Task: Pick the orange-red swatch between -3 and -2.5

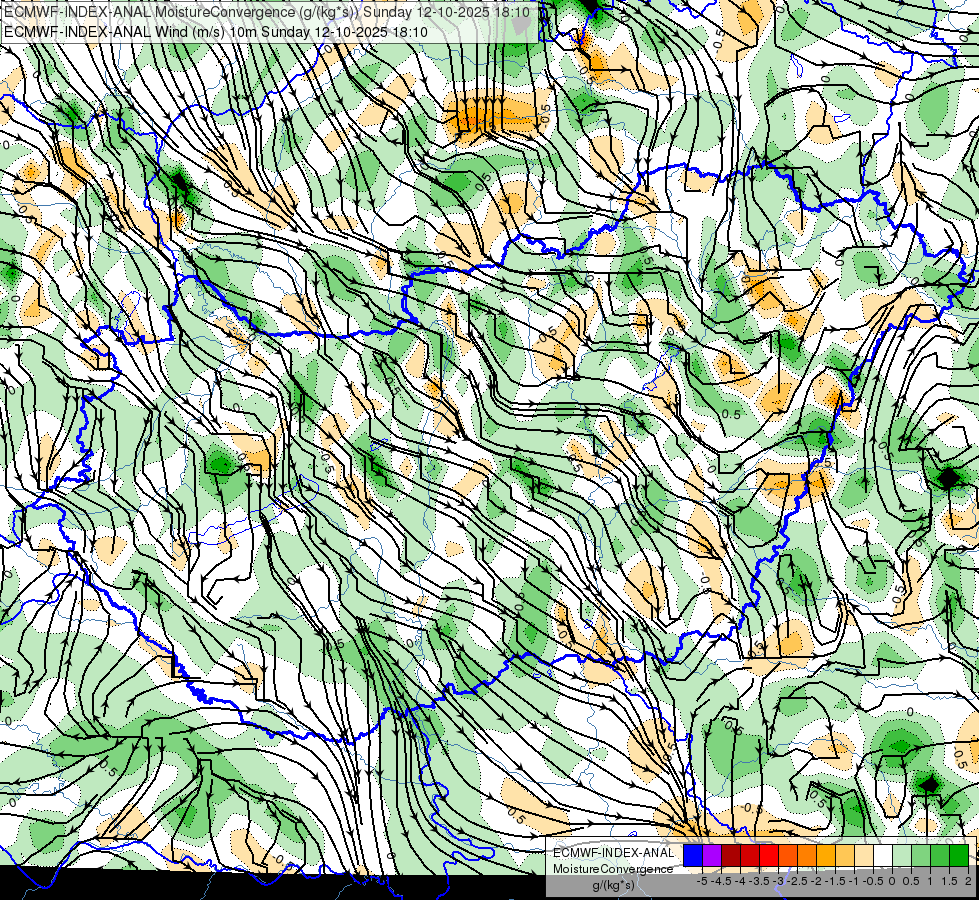Action: [788, 855]
